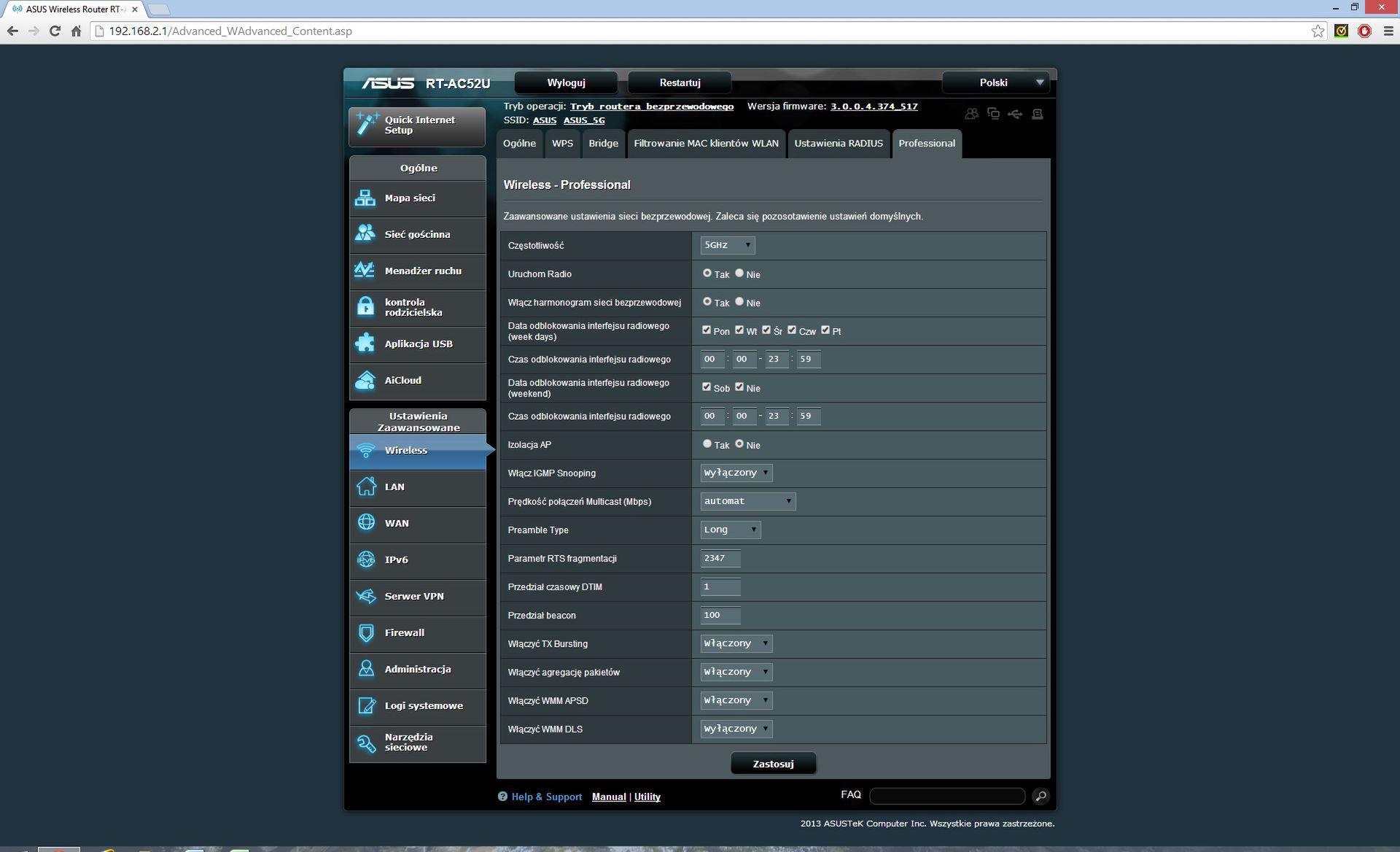This screenshot has width=1400, height=852.
Task: Click the FAQ search input field
Action: 947,796
